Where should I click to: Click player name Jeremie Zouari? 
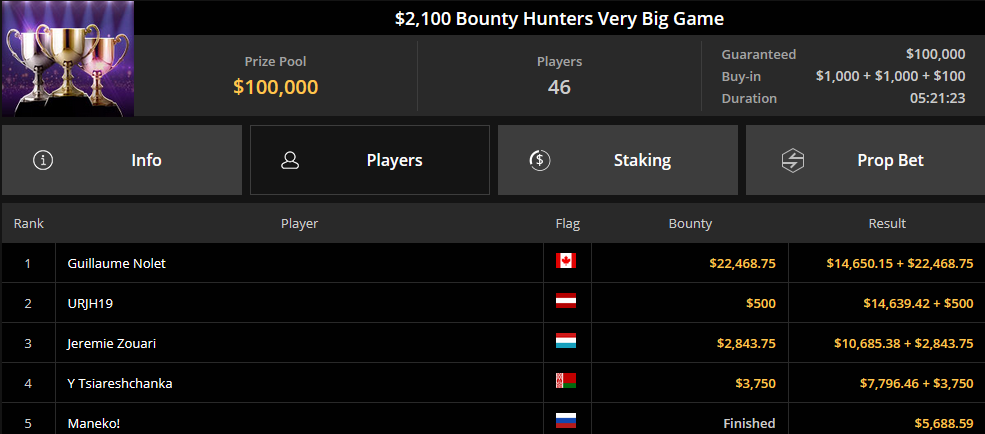[x=111, y=344]
